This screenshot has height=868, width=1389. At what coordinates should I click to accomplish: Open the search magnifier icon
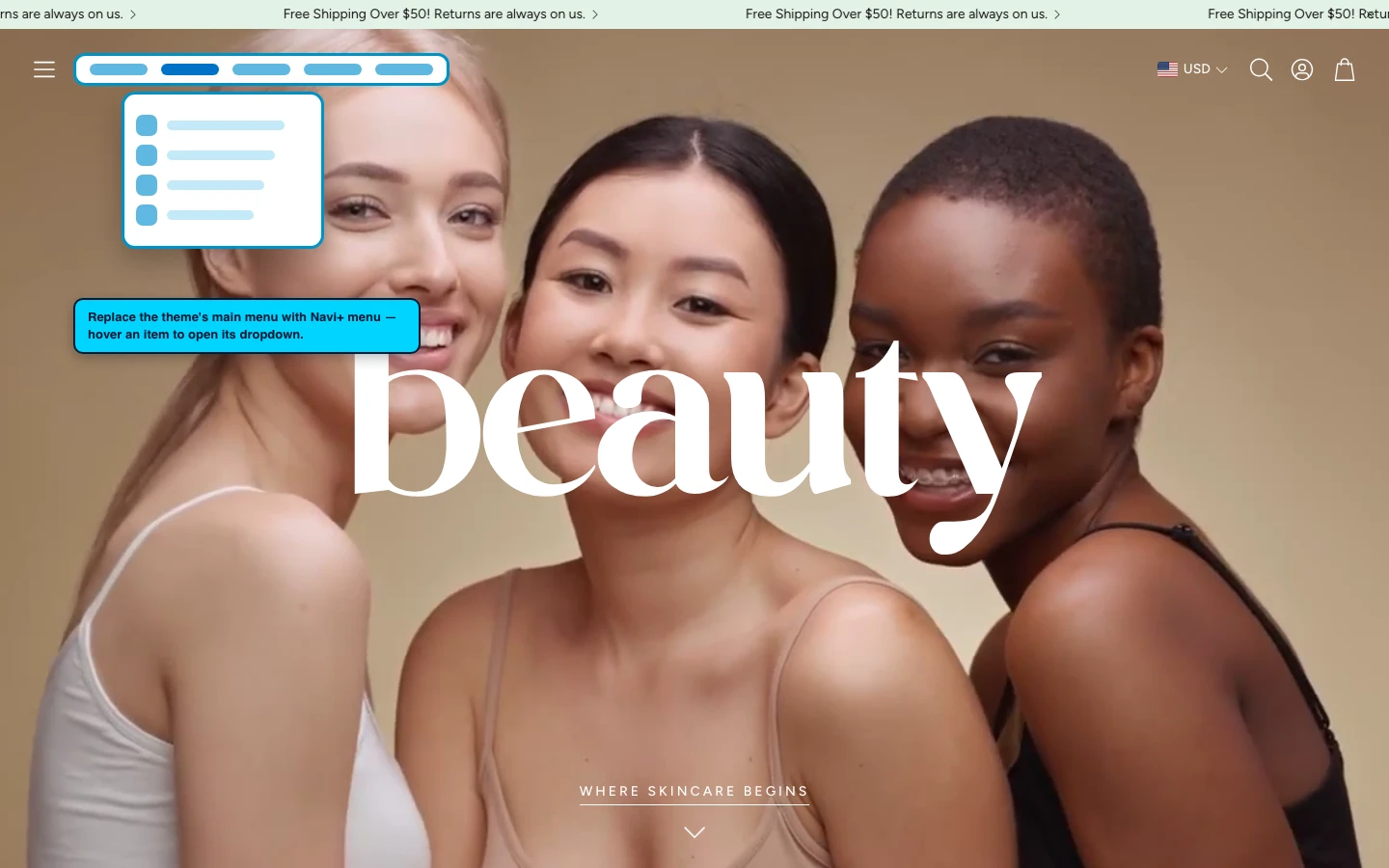coord(1261,69)
